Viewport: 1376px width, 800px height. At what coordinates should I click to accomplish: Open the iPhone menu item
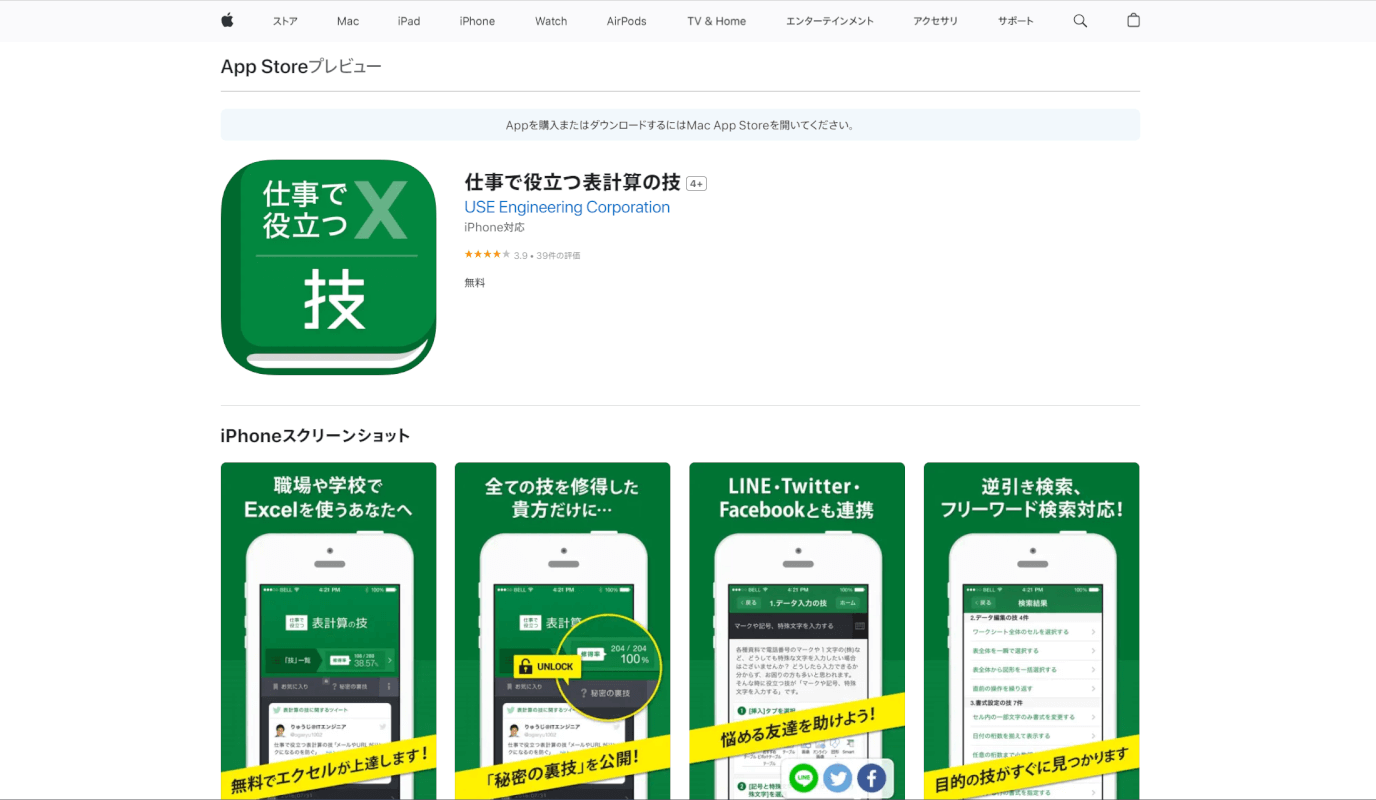(477, 21)
